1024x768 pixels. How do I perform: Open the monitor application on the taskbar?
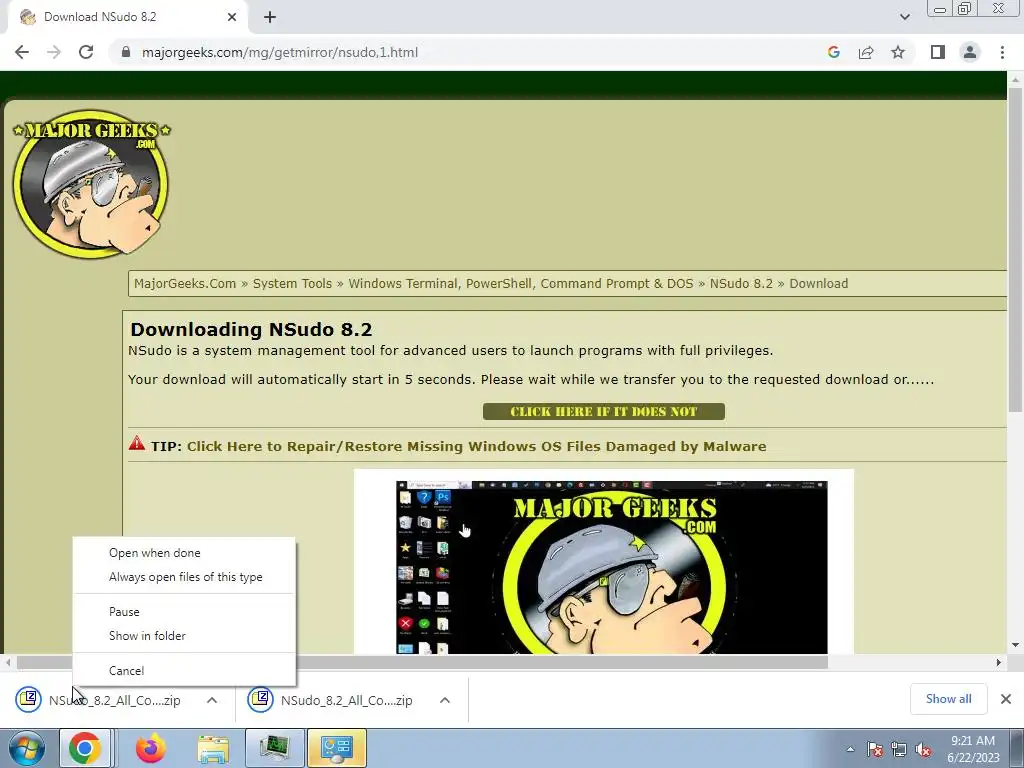coord(274,748)
